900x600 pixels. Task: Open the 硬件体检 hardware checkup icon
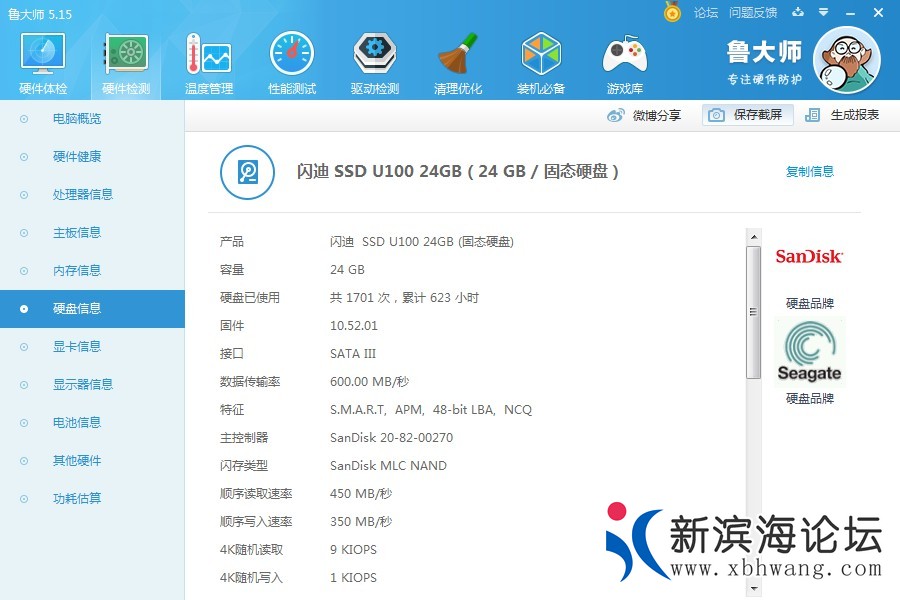click(43, 56)
